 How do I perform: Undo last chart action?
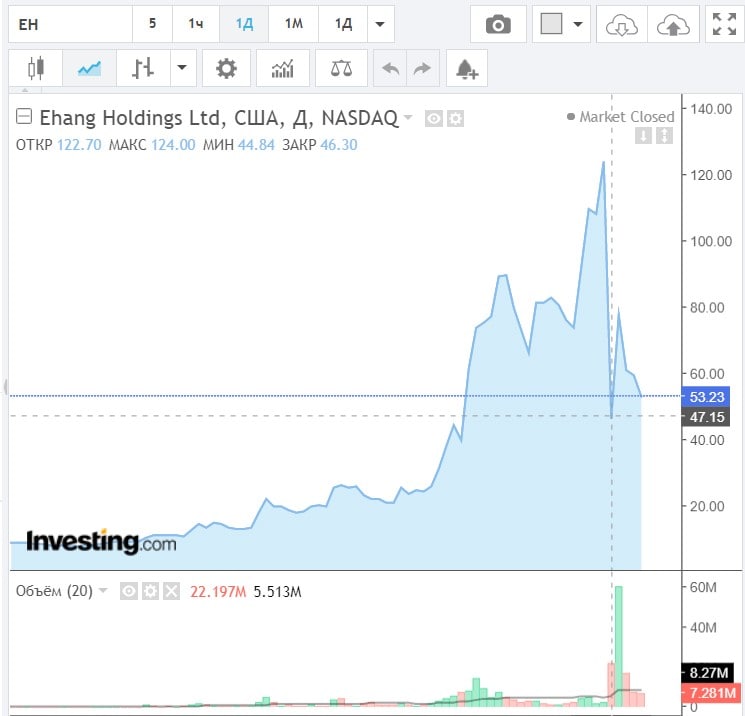[x=390, y=68]
